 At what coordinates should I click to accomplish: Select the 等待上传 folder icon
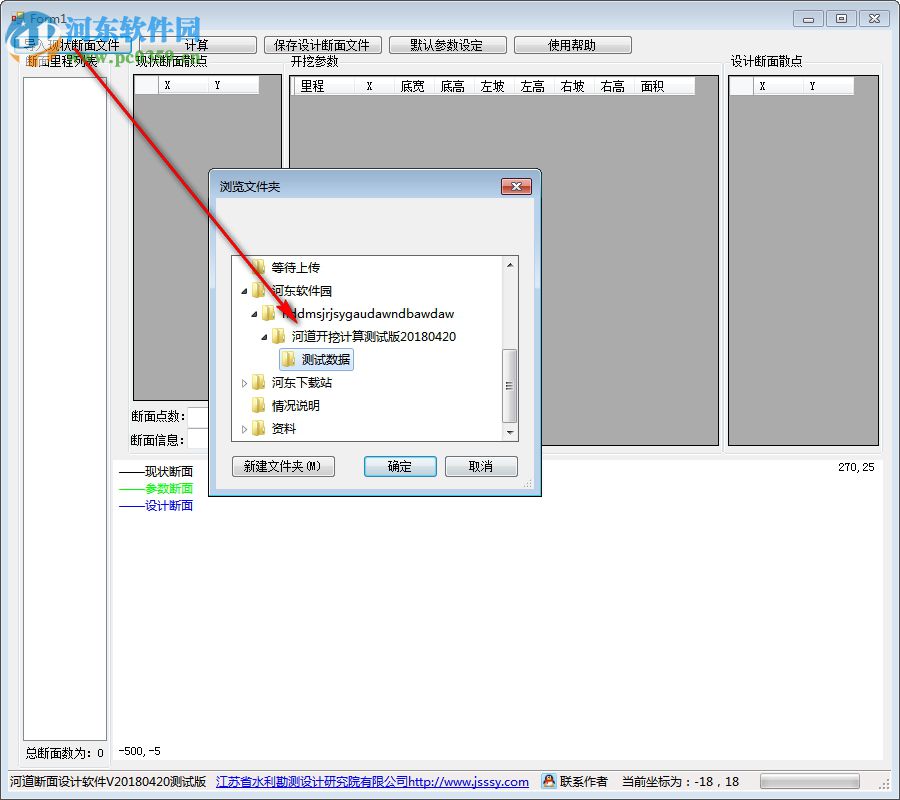pyautogui.click(x=258, y=267)
